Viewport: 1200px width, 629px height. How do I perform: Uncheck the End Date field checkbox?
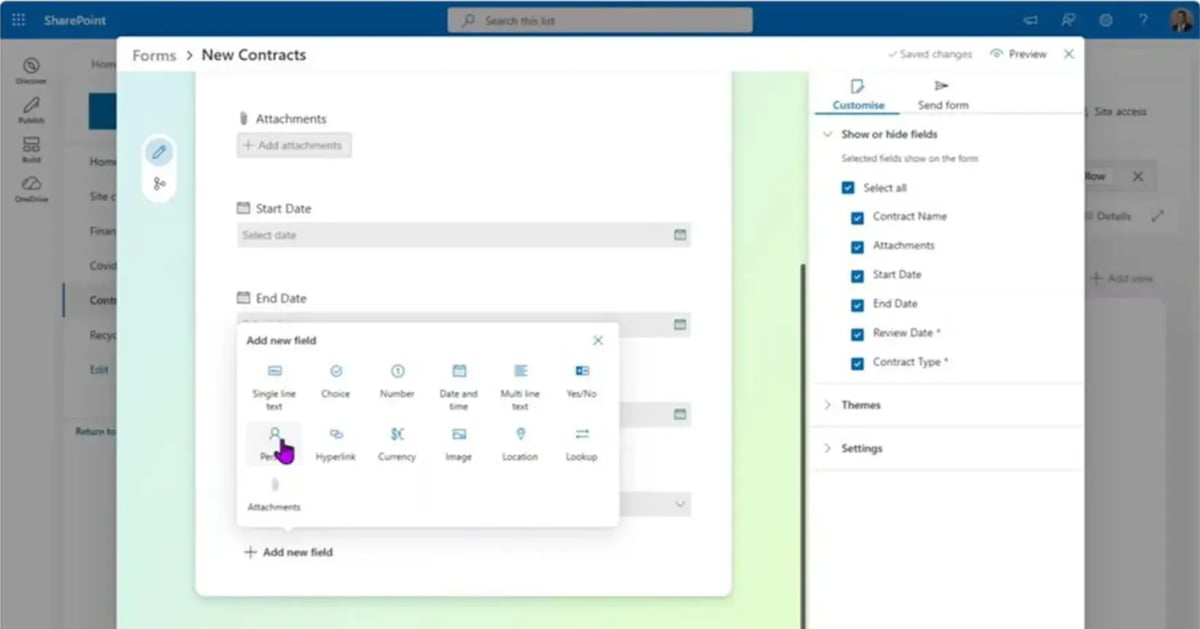tap(857, 305)
